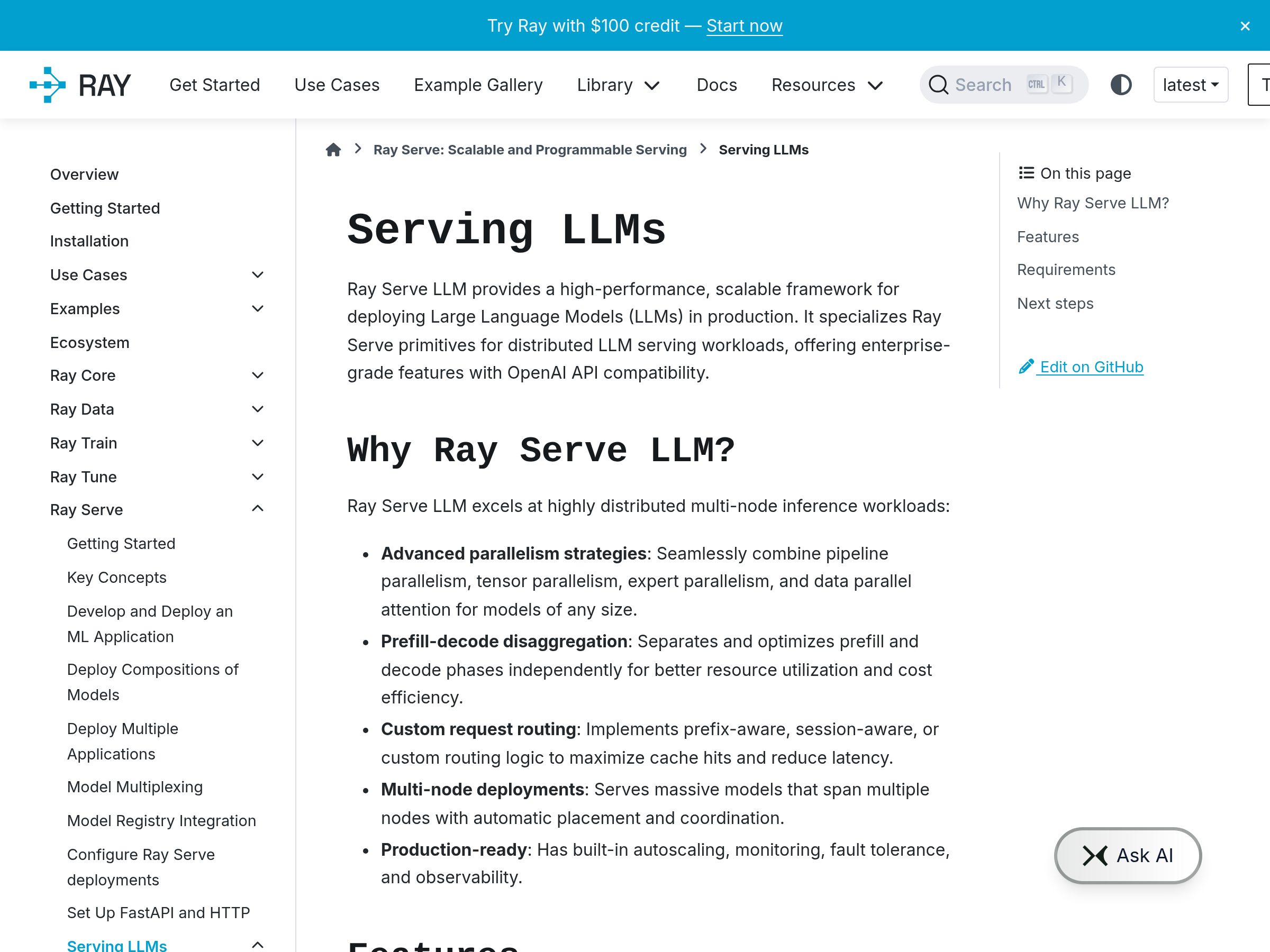Open Installation in the sidebar
The height and width of the screenshot is (952, 1270).
click(x=89, y=241)
